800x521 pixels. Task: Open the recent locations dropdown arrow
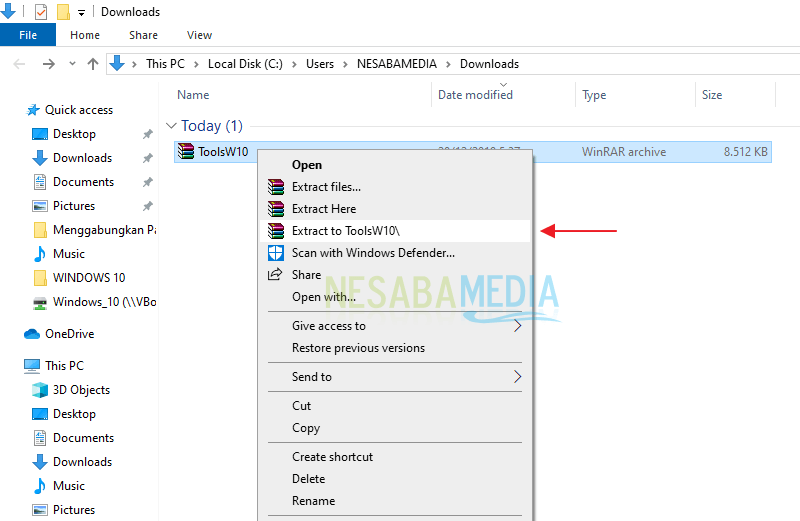click(72, 64)
